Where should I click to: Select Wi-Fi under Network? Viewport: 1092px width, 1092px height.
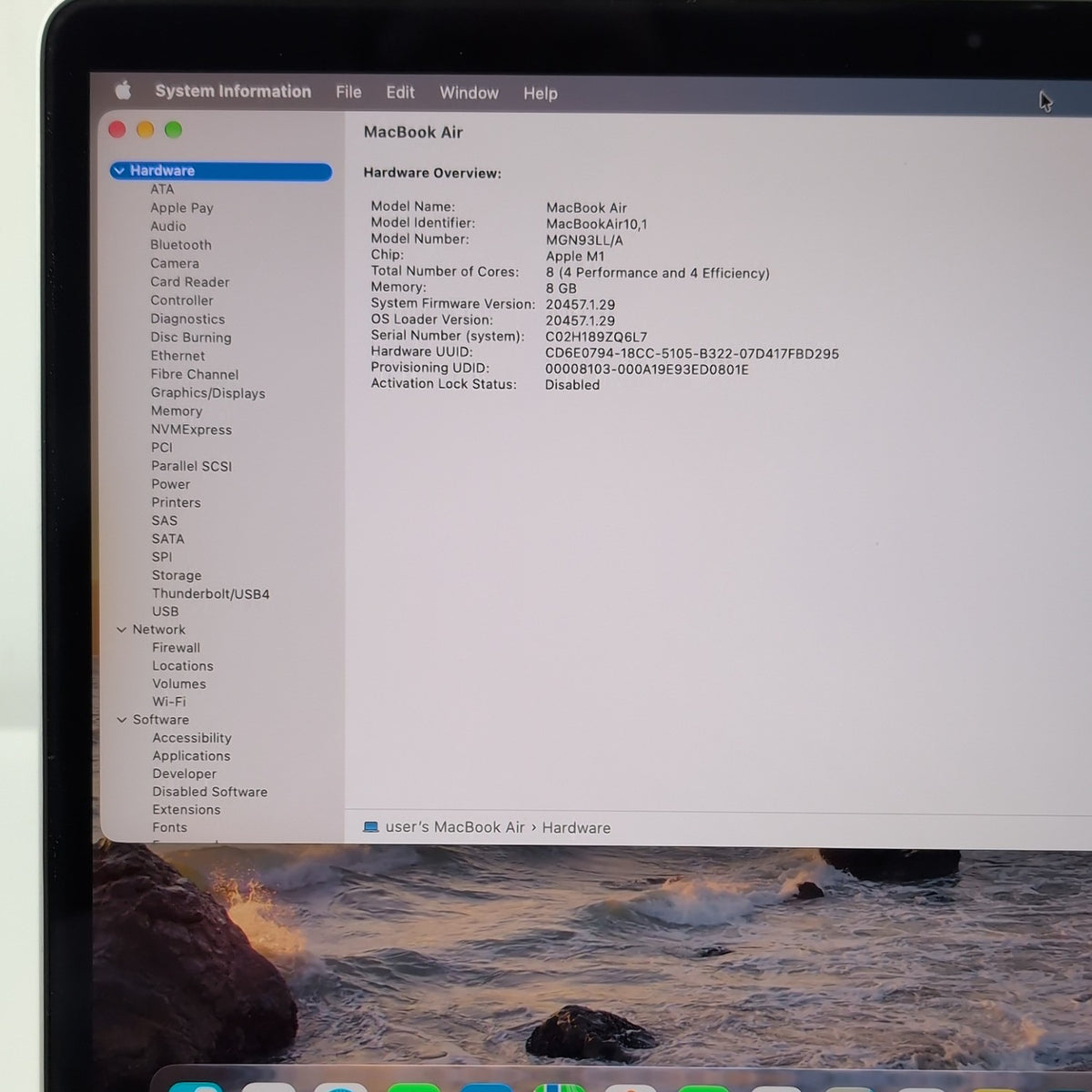169,702
